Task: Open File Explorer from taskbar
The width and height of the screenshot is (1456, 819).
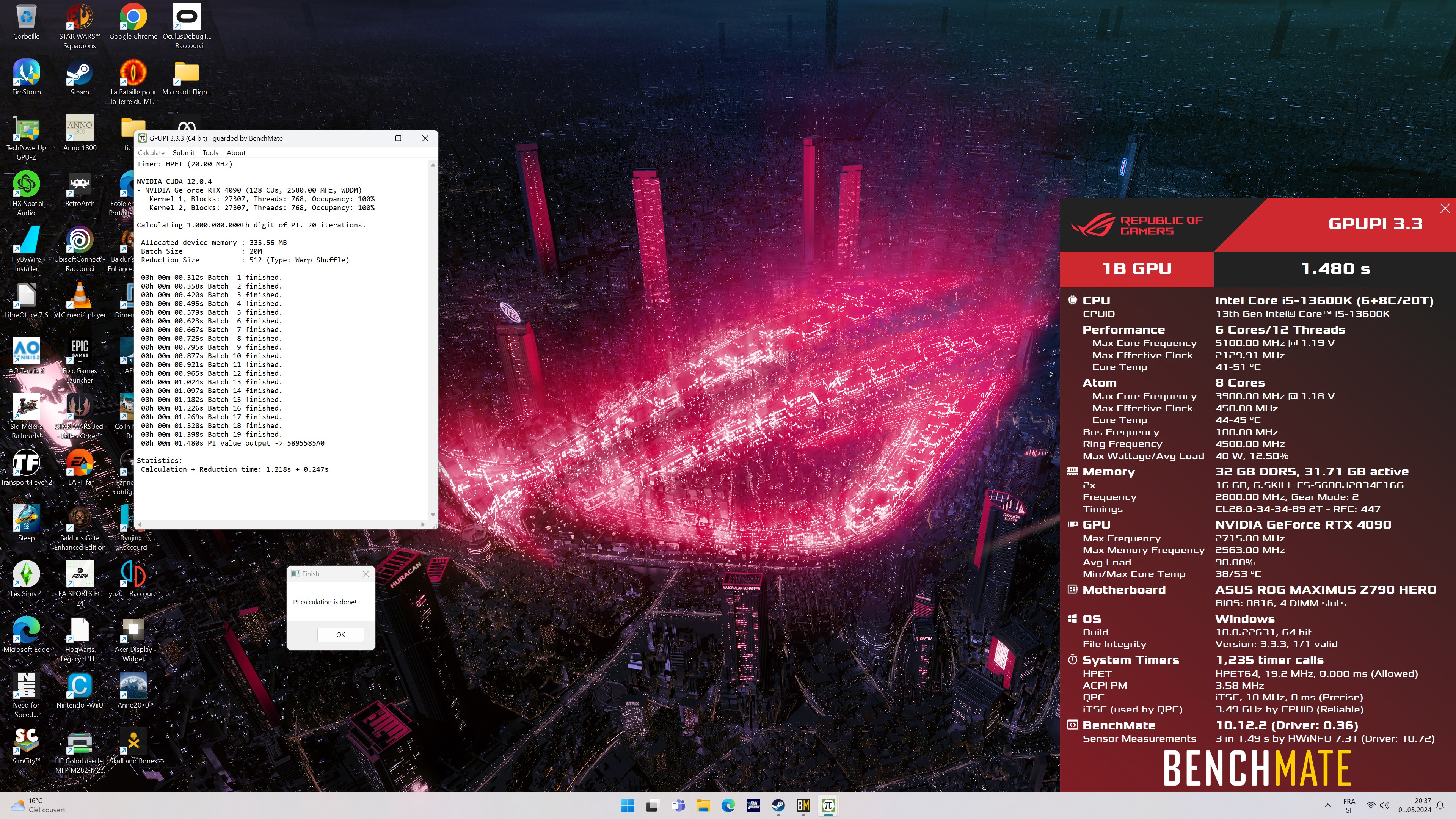Action: [703, 805]
